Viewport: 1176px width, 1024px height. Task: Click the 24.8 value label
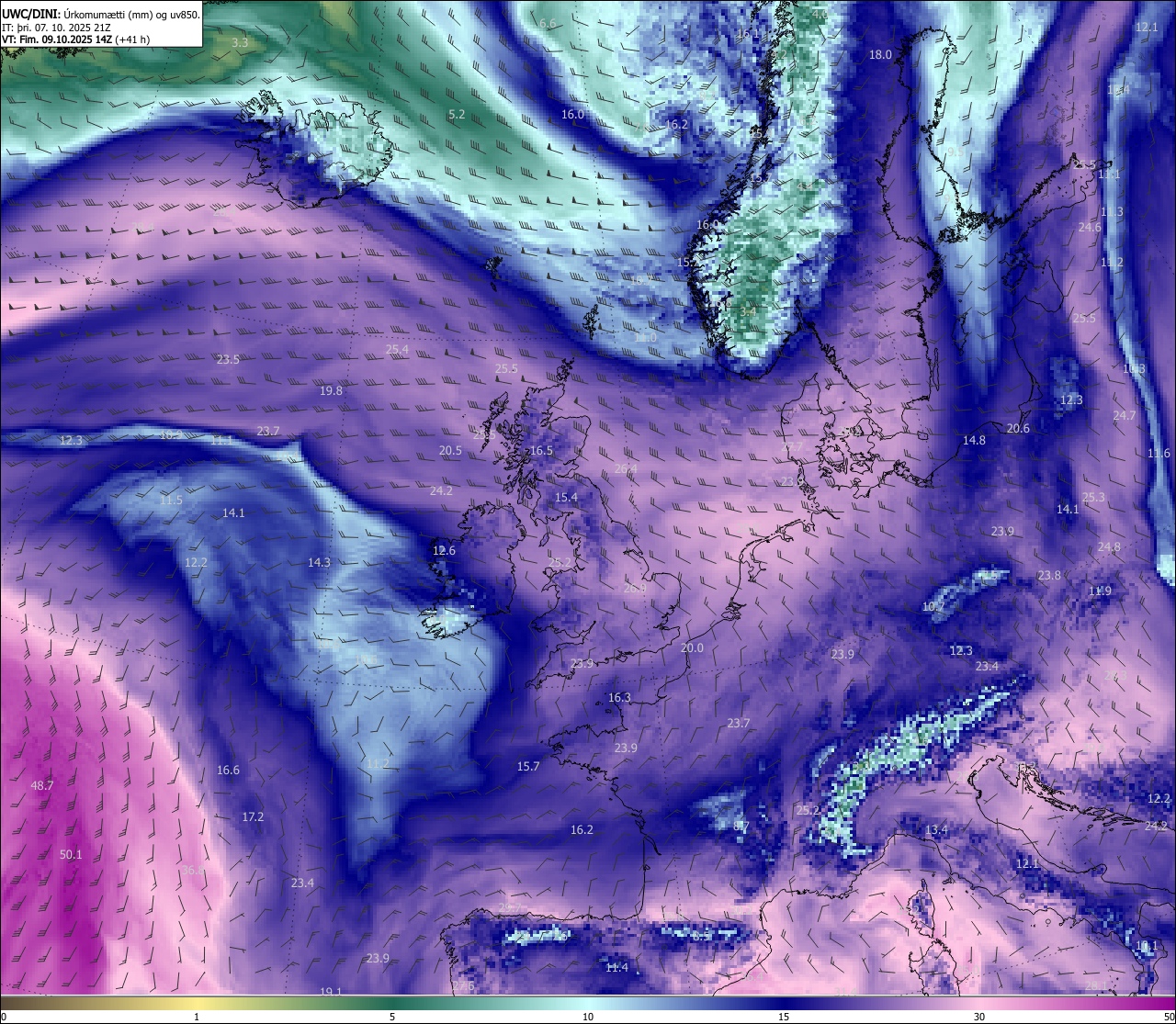[x=1109, y=546]
